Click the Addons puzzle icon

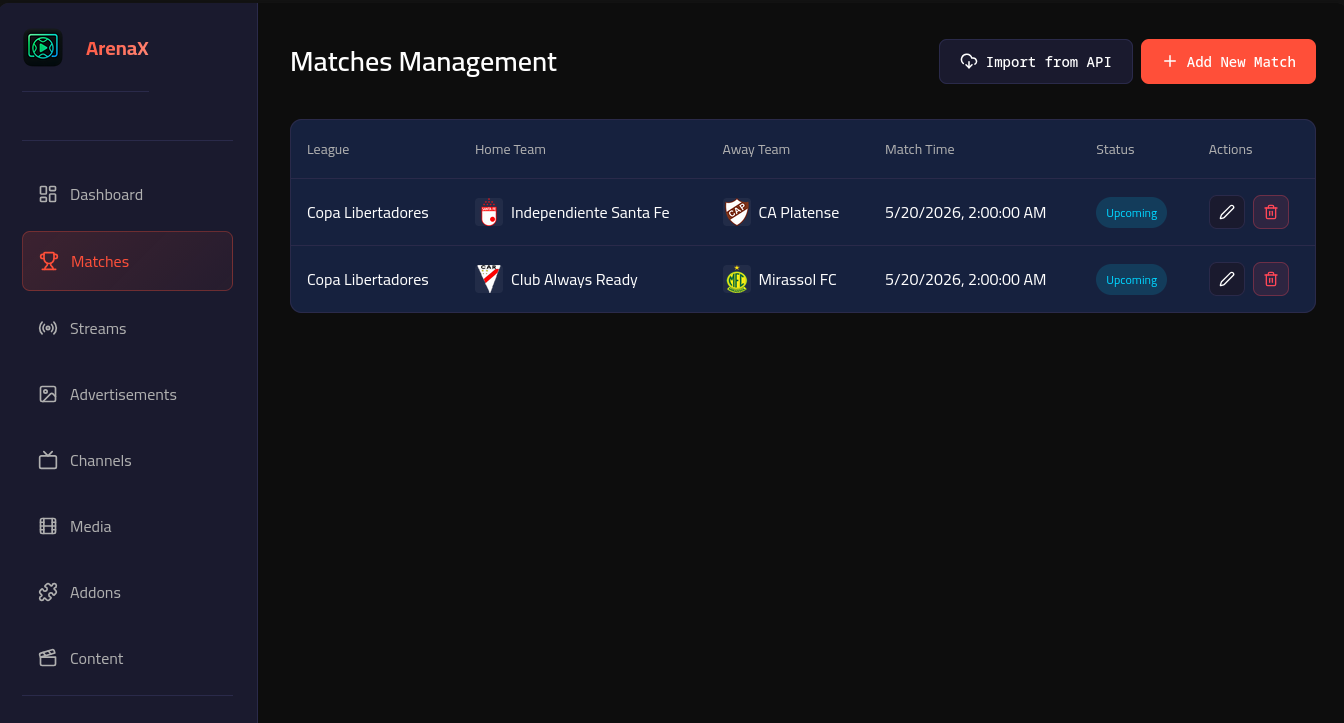click(48, 592)
